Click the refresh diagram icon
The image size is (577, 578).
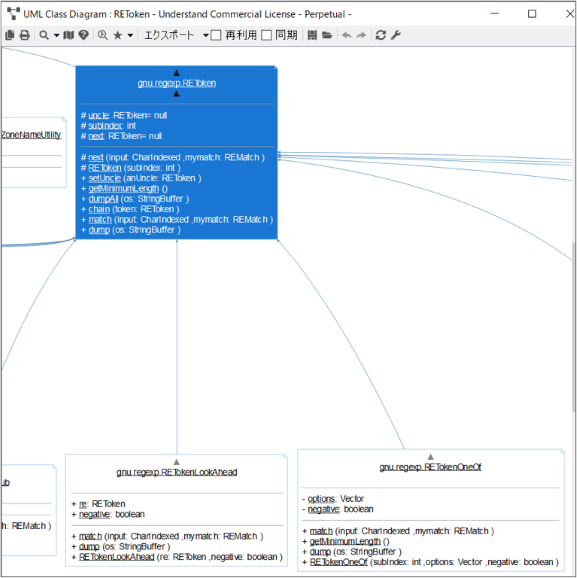coord(381,35)
